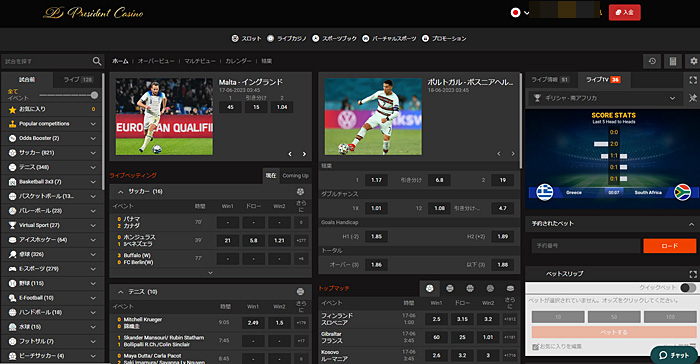Open the settings gear icon
Image resolution: width=700 pixels, height=364 pixels.
tap(693, 61)
